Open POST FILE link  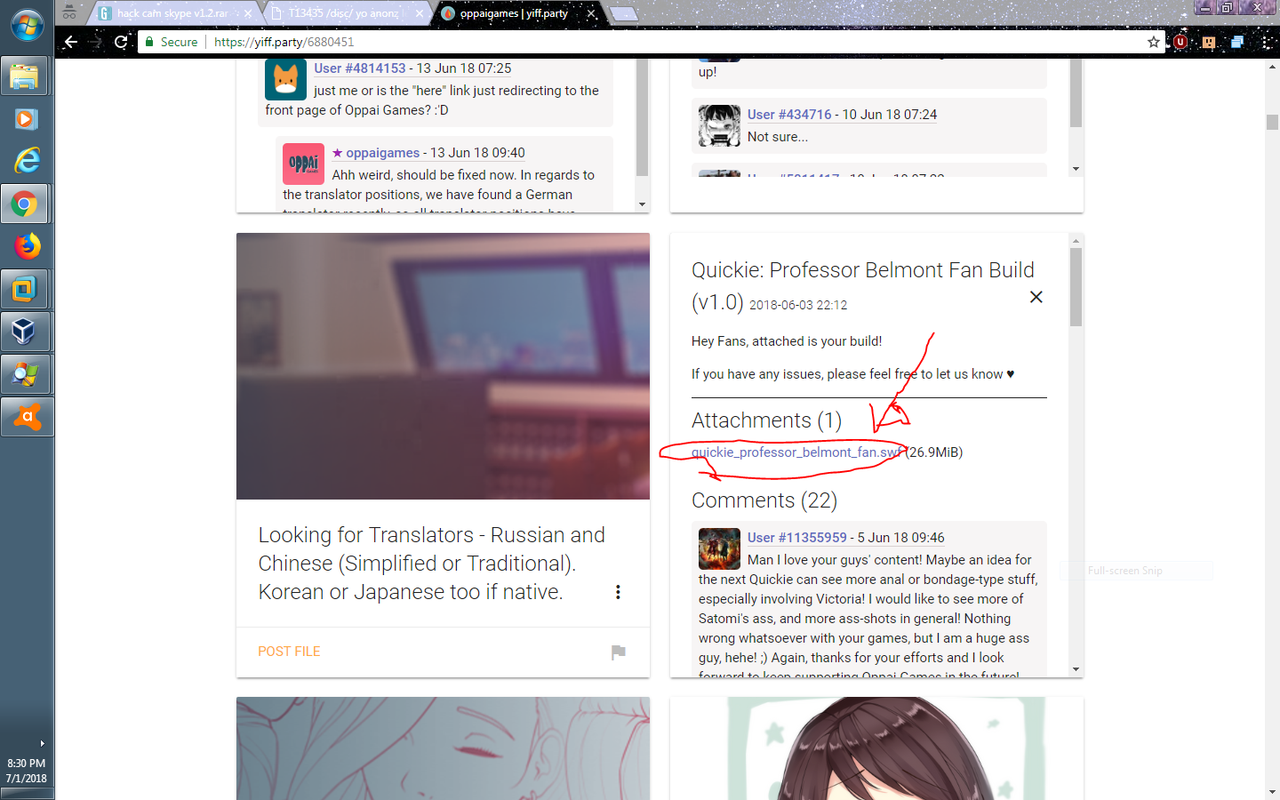(289, 651)
